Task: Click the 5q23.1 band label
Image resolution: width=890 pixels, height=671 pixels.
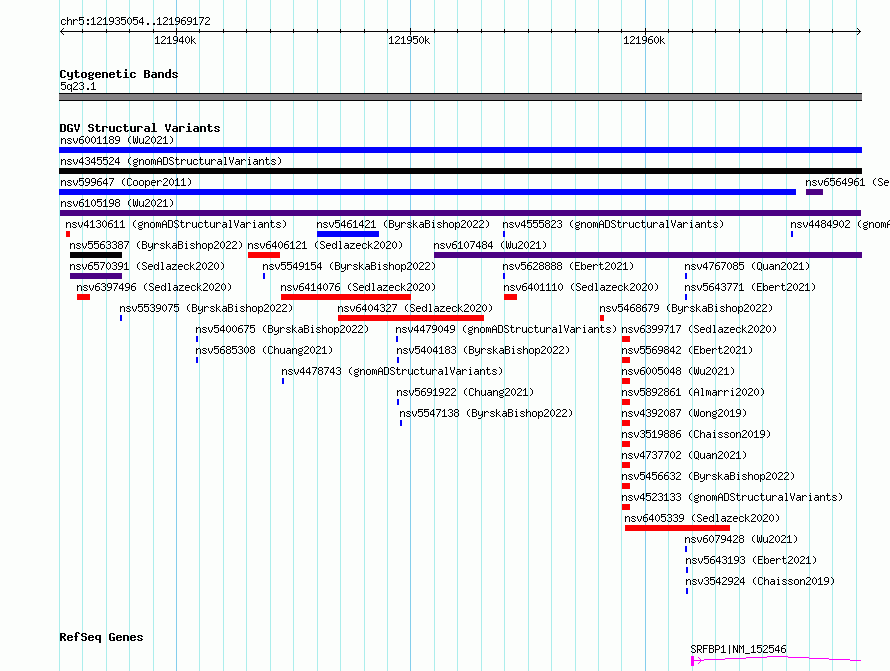Action: tap(78, 86)
